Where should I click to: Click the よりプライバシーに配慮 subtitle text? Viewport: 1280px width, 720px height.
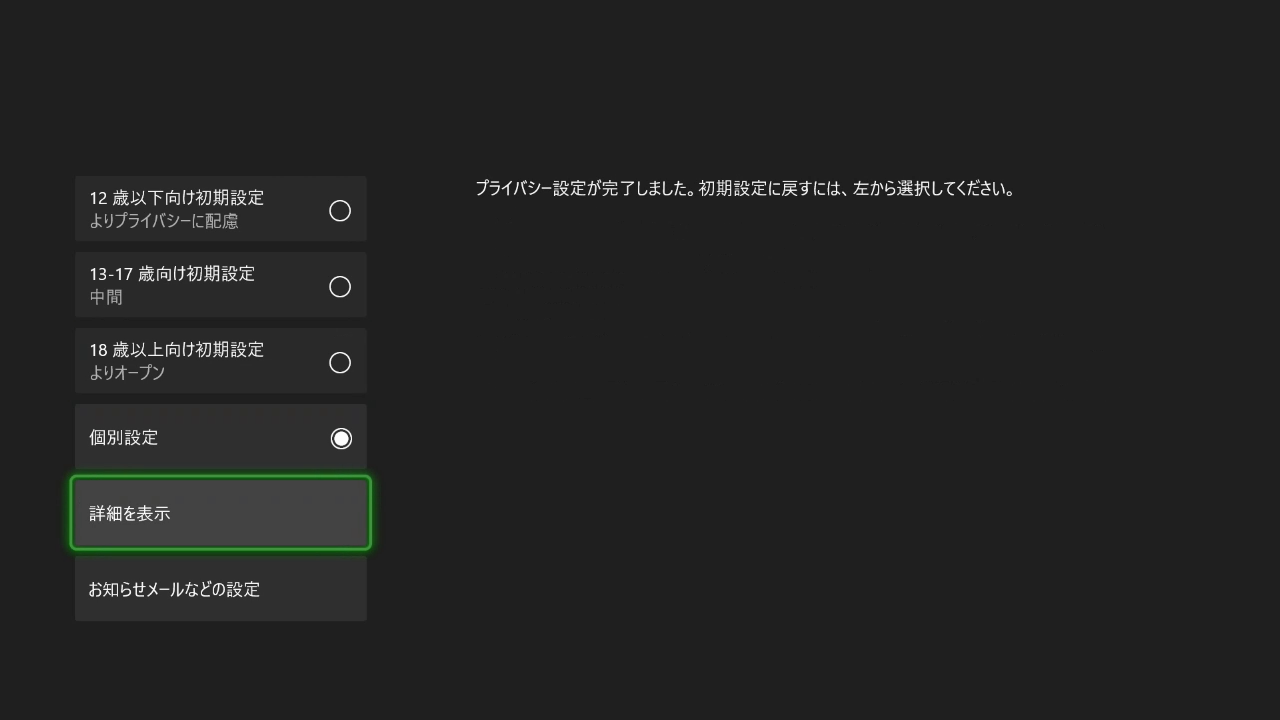click(164, 221)
